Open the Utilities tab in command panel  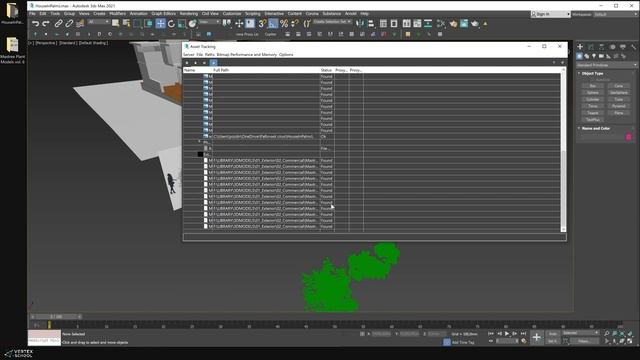(633, 47)
